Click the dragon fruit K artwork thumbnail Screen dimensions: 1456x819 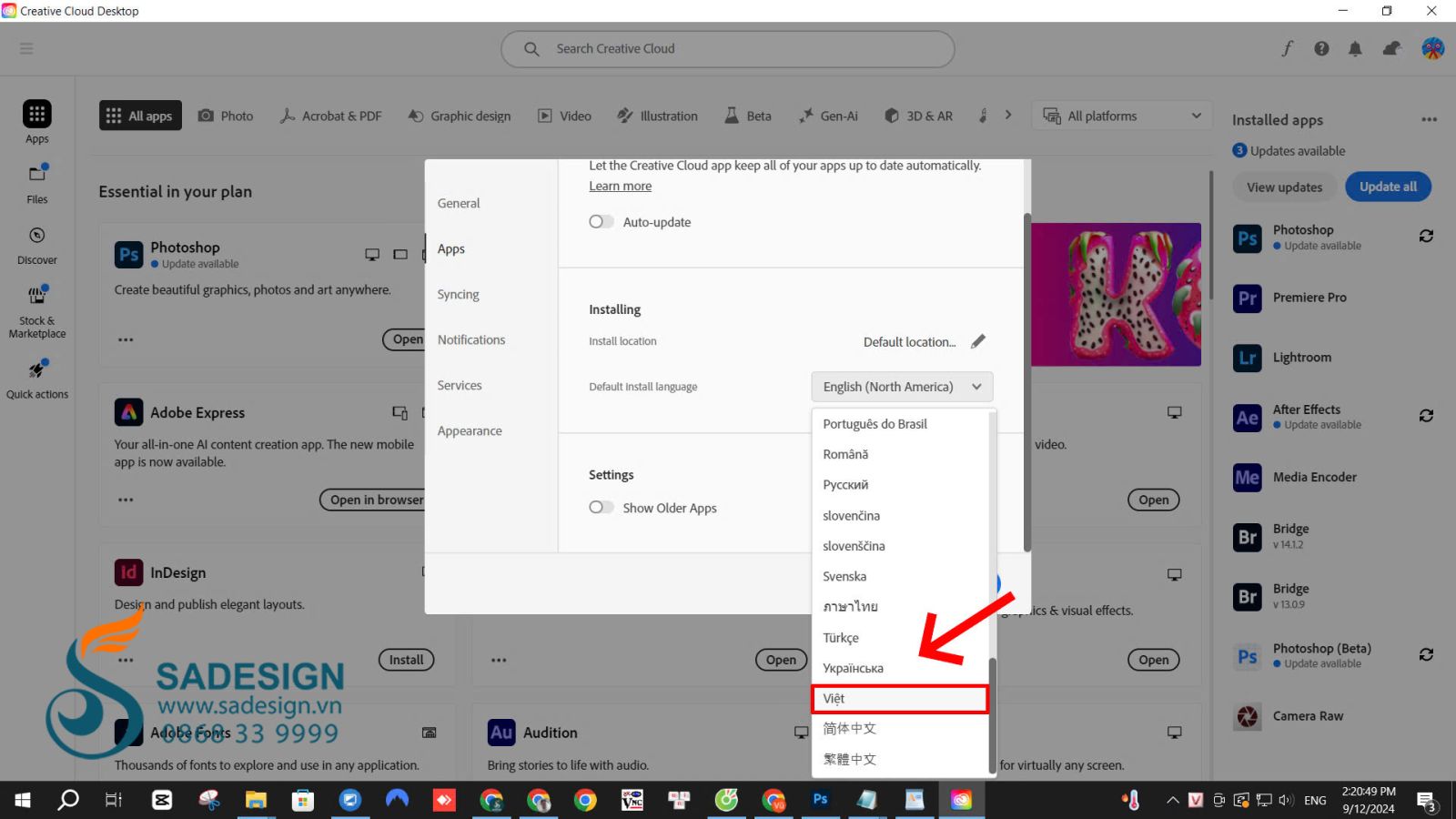tap(1116, 295)
